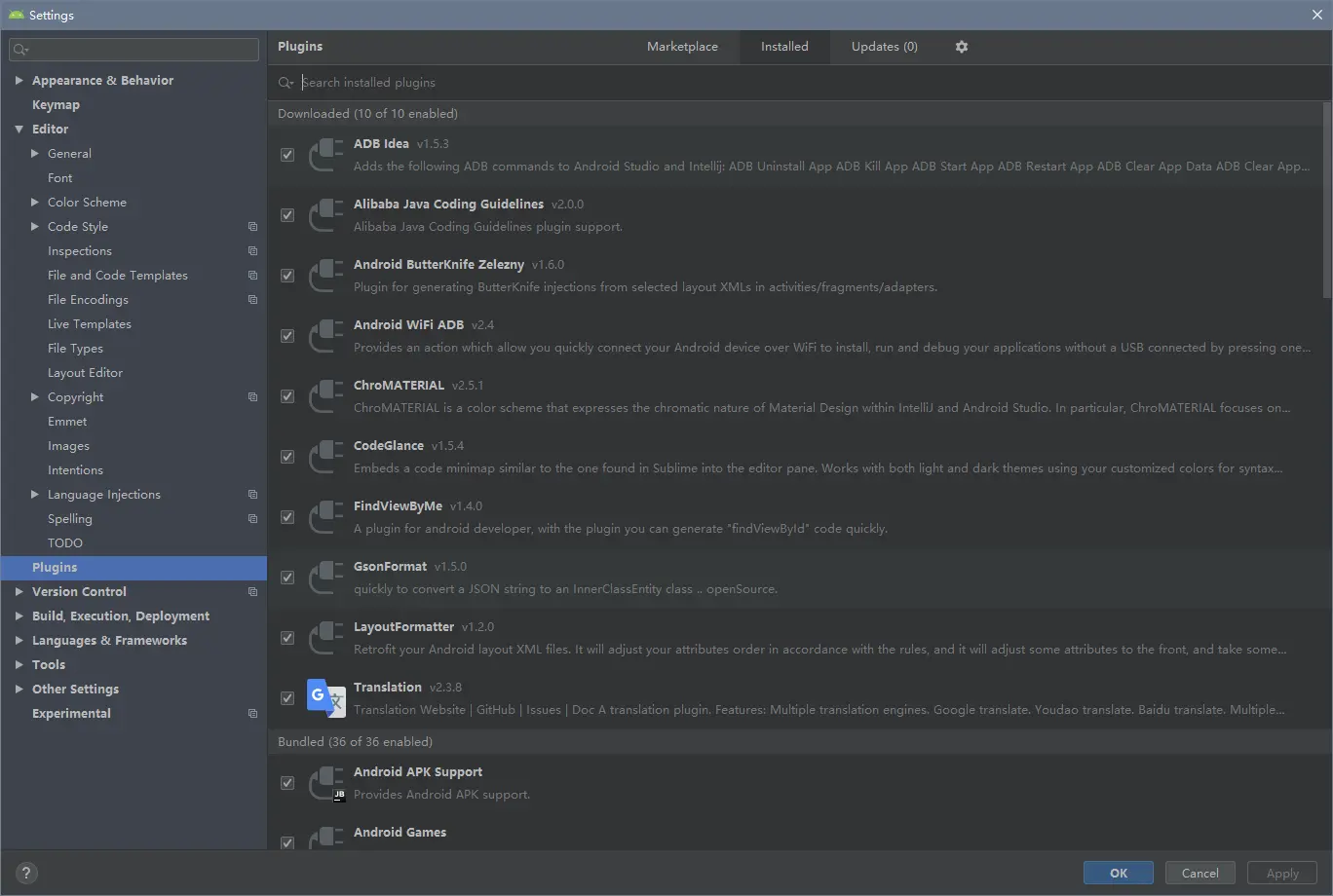This screenshot has width=1333, height=896.
Task: Click the project-level icon beside File and Code Templates
Action: coord(252,276)
